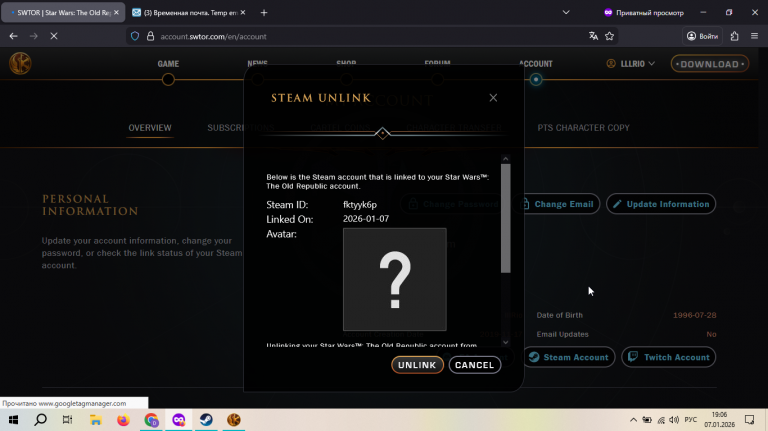Bookmark this page with star icon
Viewport: 768px width, 431px height.
pos(609,36)
